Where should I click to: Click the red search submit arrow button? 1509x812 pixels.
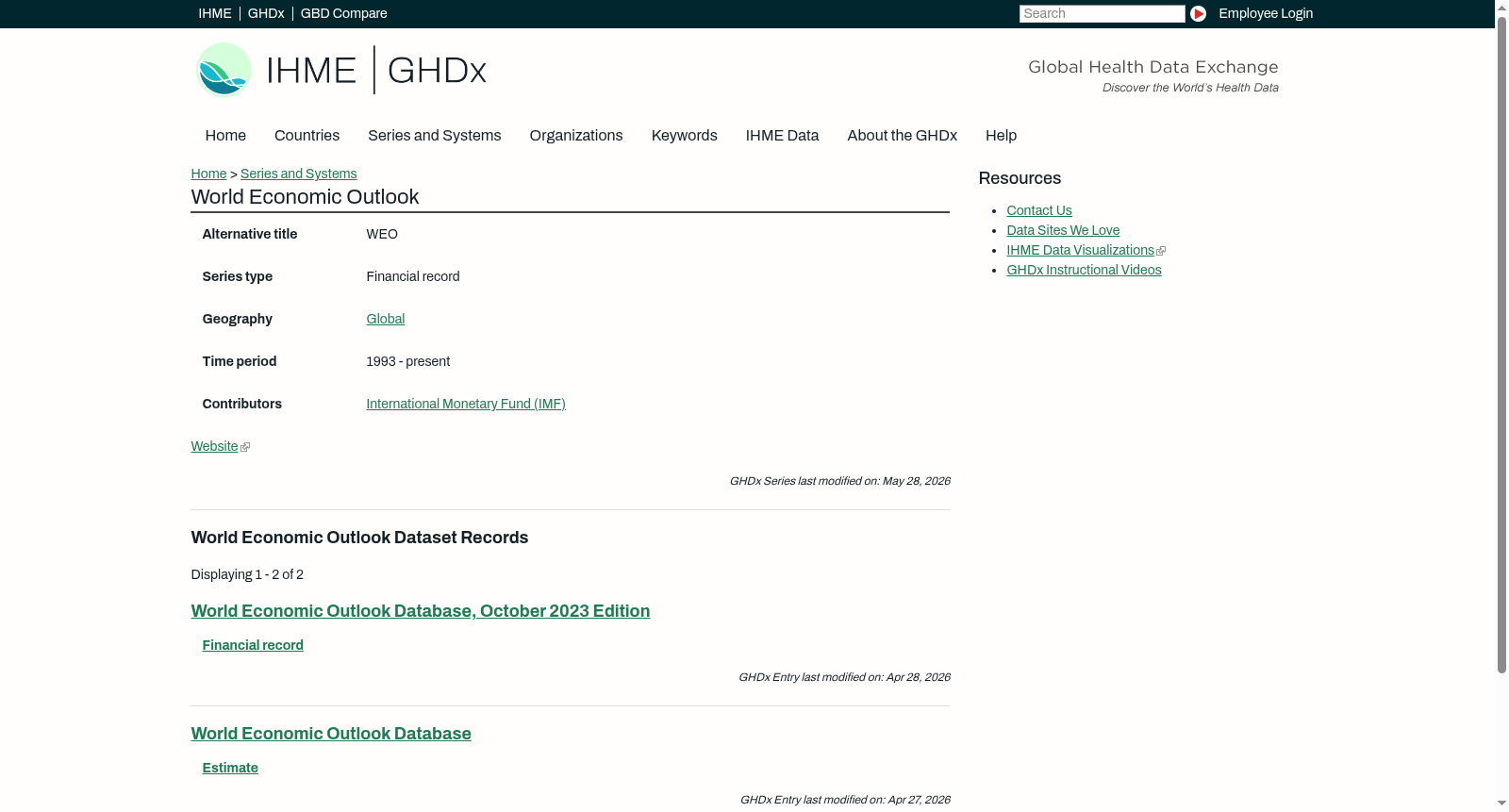click(x=1198, y=13)
